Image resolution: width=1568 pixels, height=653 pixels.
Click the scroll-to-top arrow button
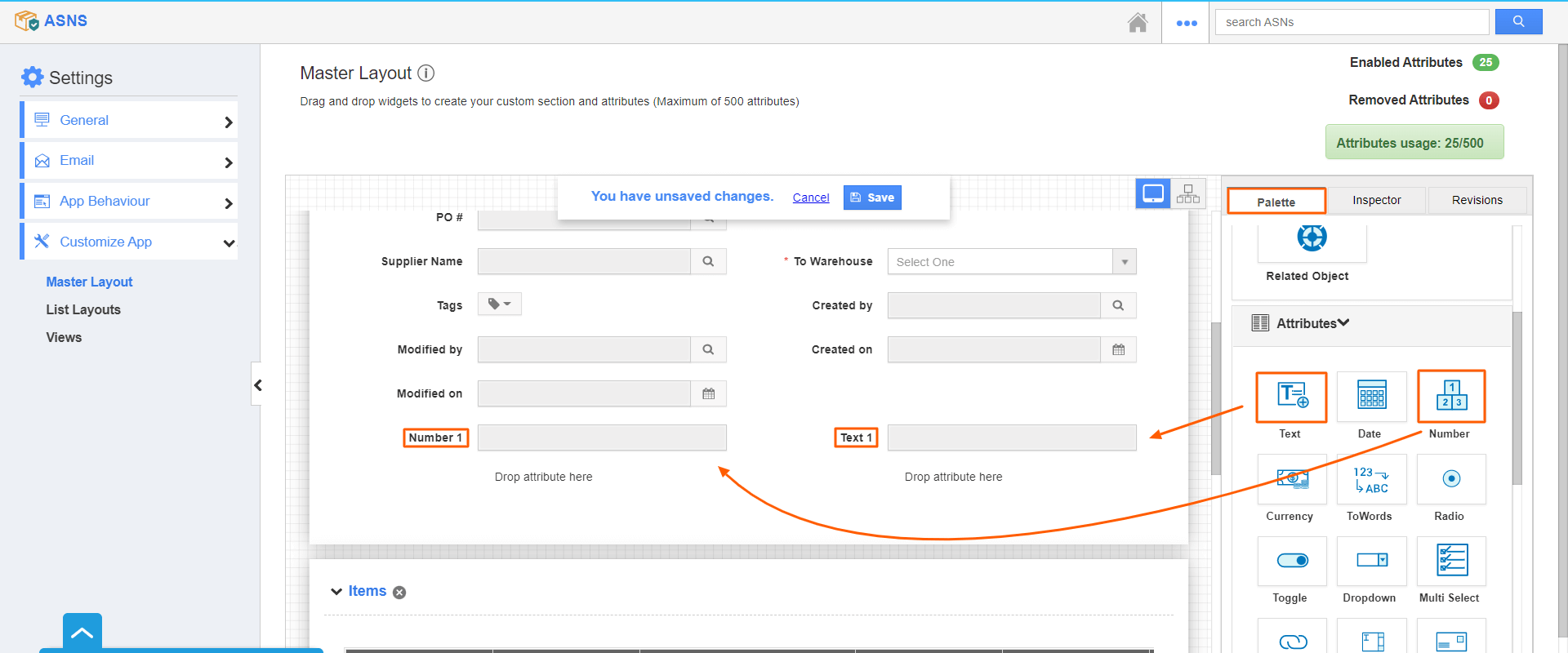[x=82, y=633]
